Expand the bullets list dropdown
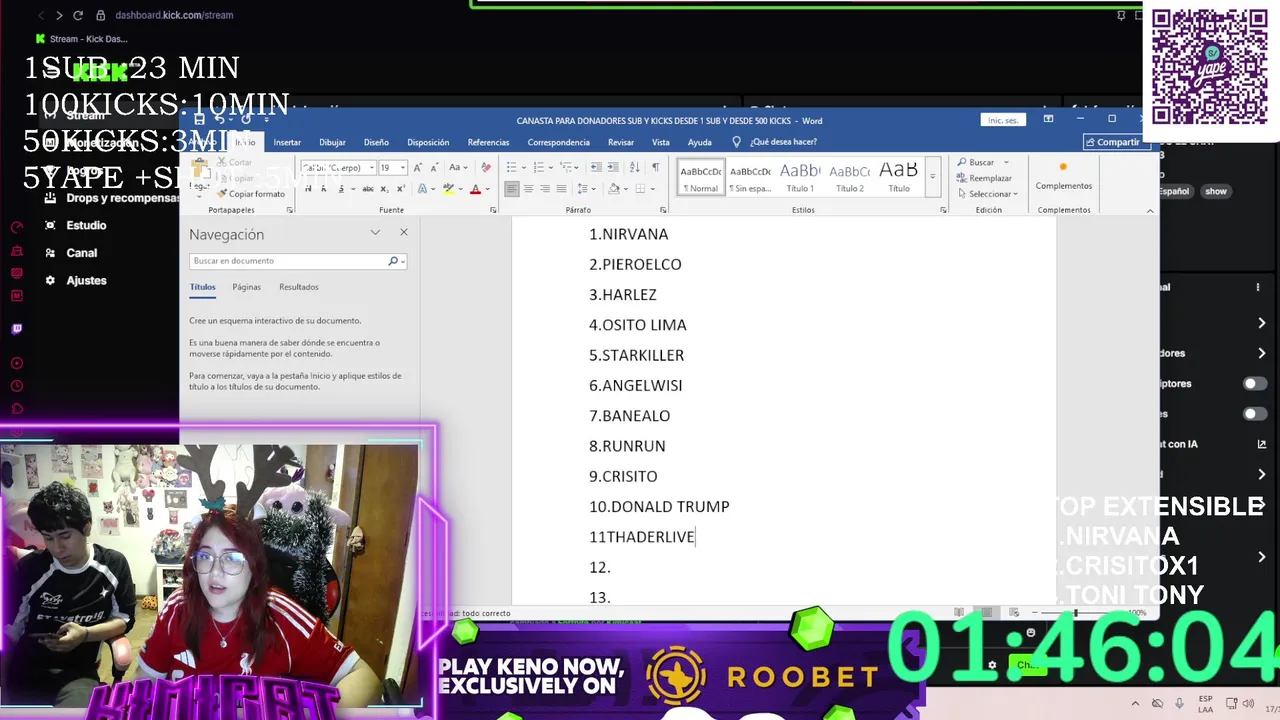1280x720 pixels. click(x=526, y=168)
